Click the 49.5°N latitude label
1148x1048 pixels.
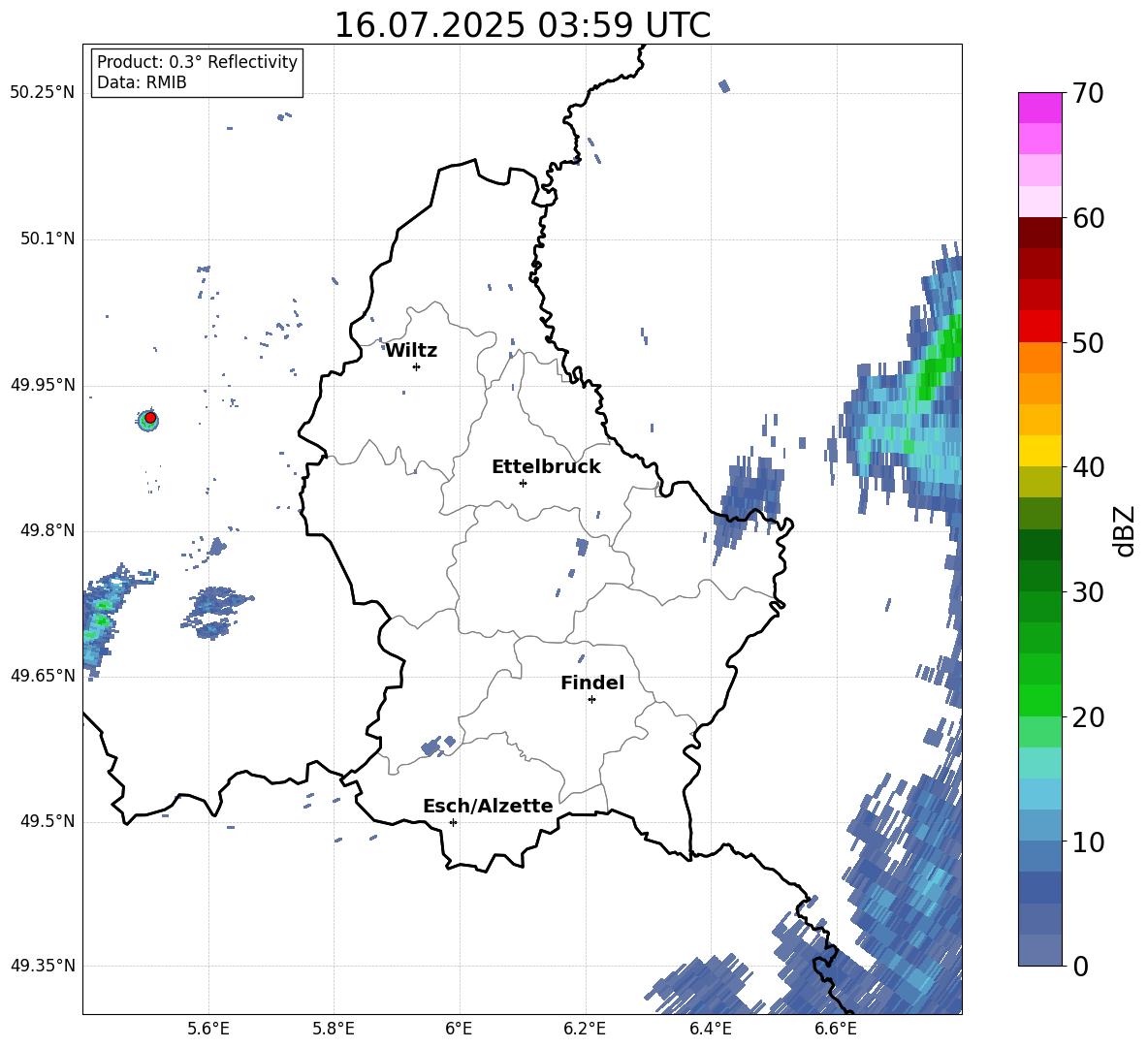tap(48, 821)
